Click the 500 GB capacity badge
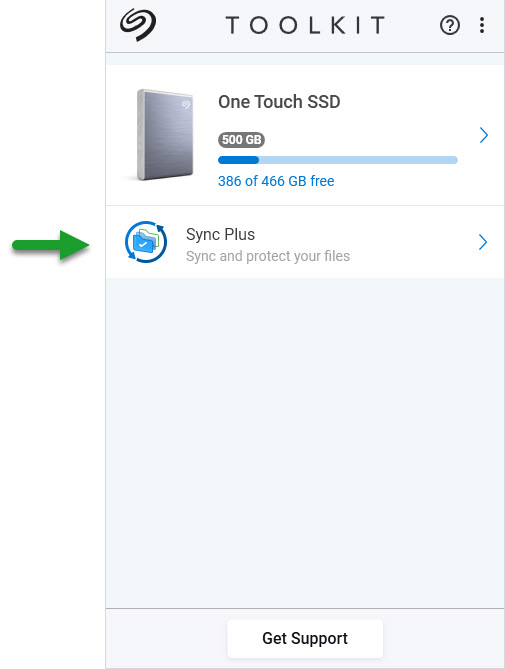This screenshot has width=505, height=669. 241,140
